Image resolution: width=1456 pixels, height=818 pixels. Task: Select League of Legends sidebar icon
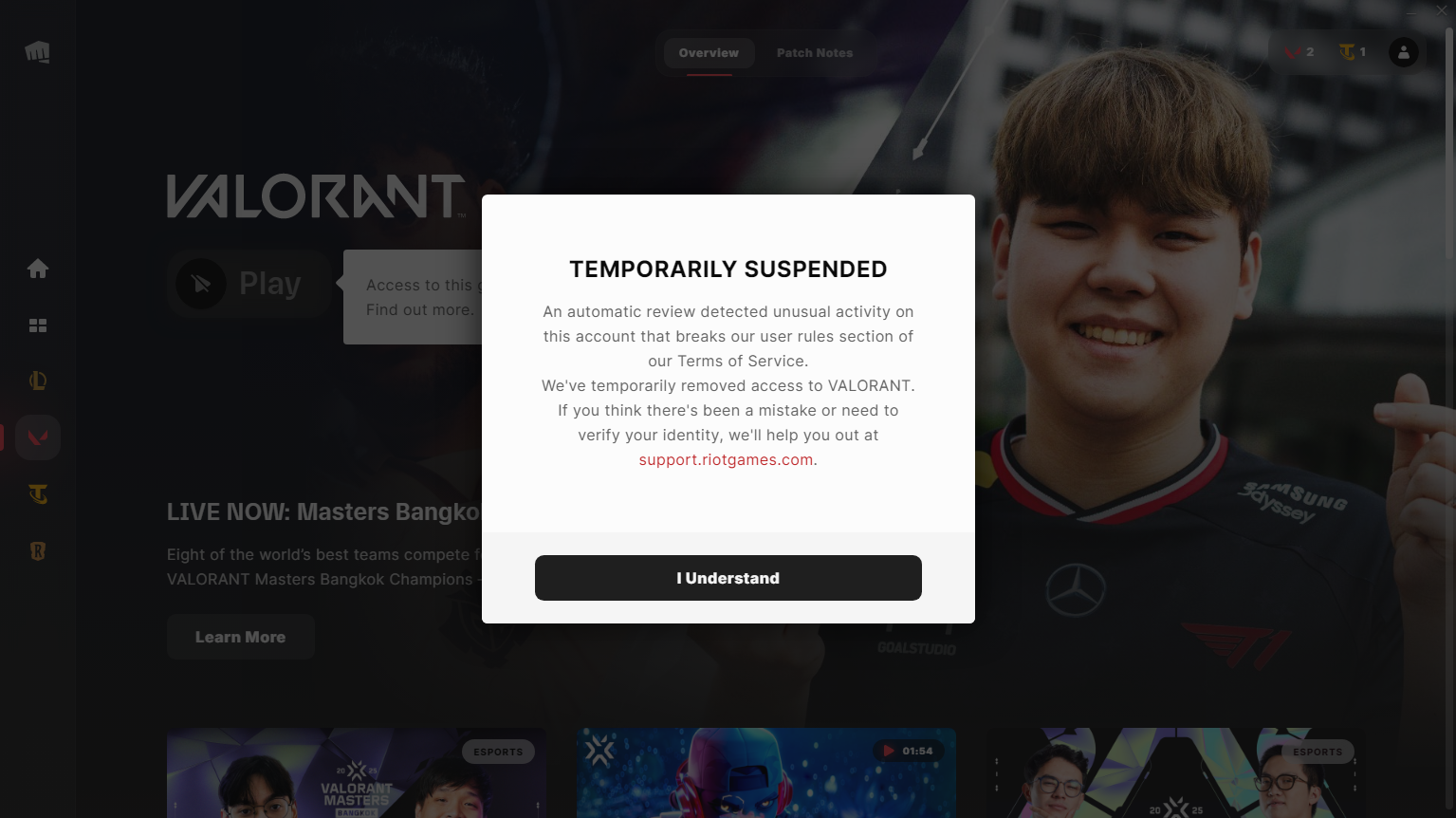[38, 381]
